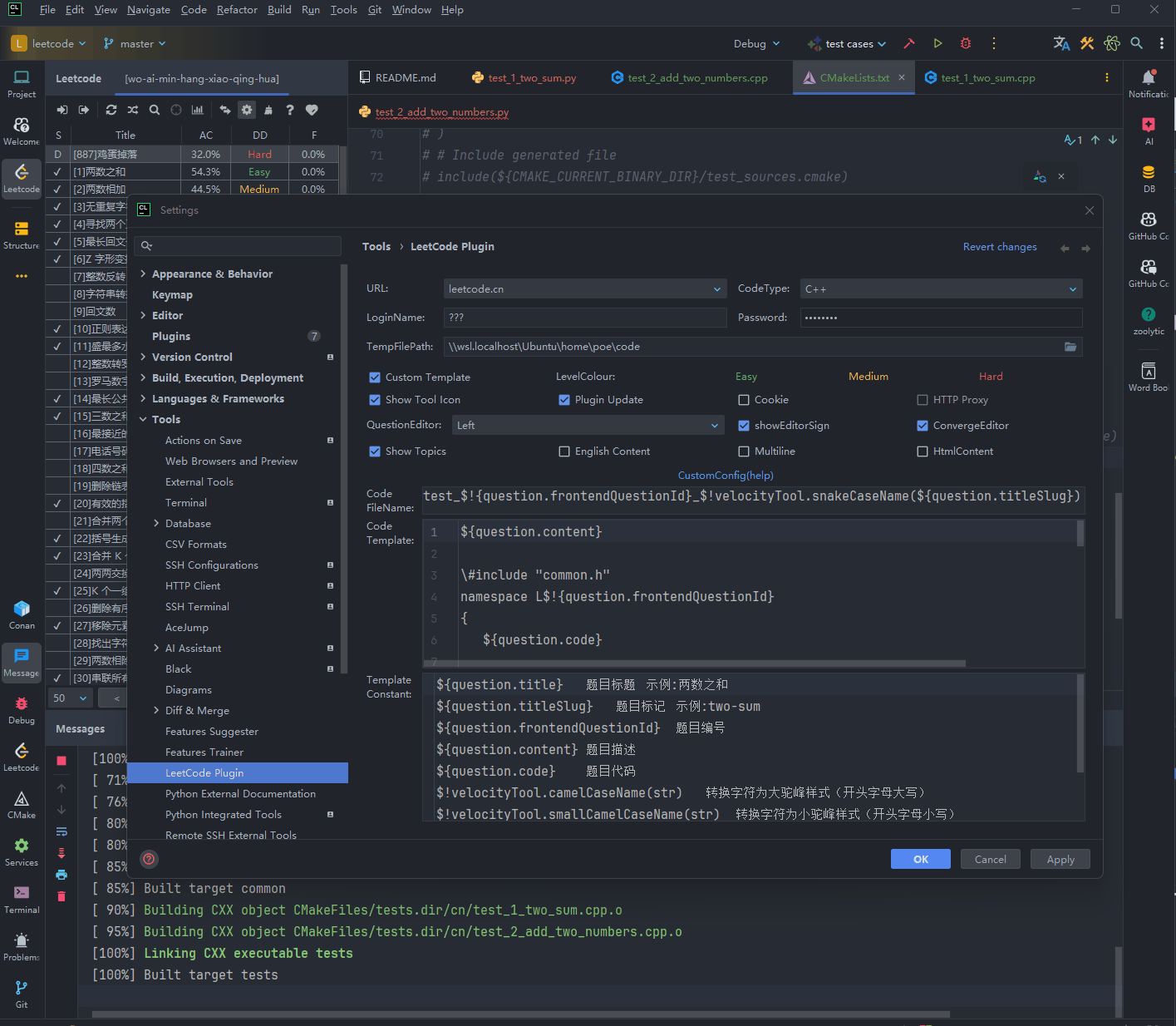Run the test cases configuration
Image resolution: width=1176 pixels, height=1026 pixels.
coord(937,43)
